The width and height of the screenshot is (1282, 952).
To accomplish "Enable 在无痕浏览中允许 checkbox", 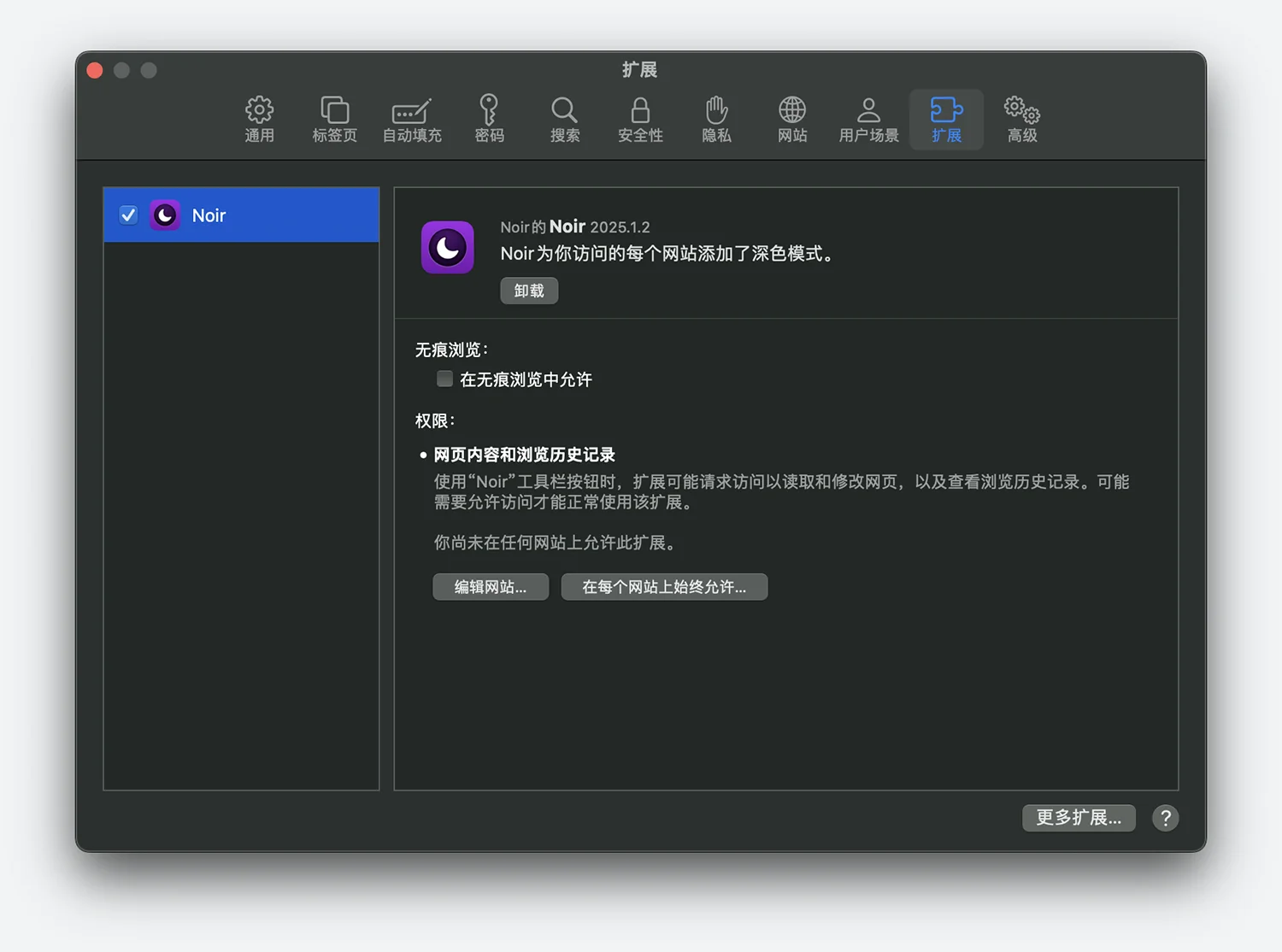I will pos(444,379).
